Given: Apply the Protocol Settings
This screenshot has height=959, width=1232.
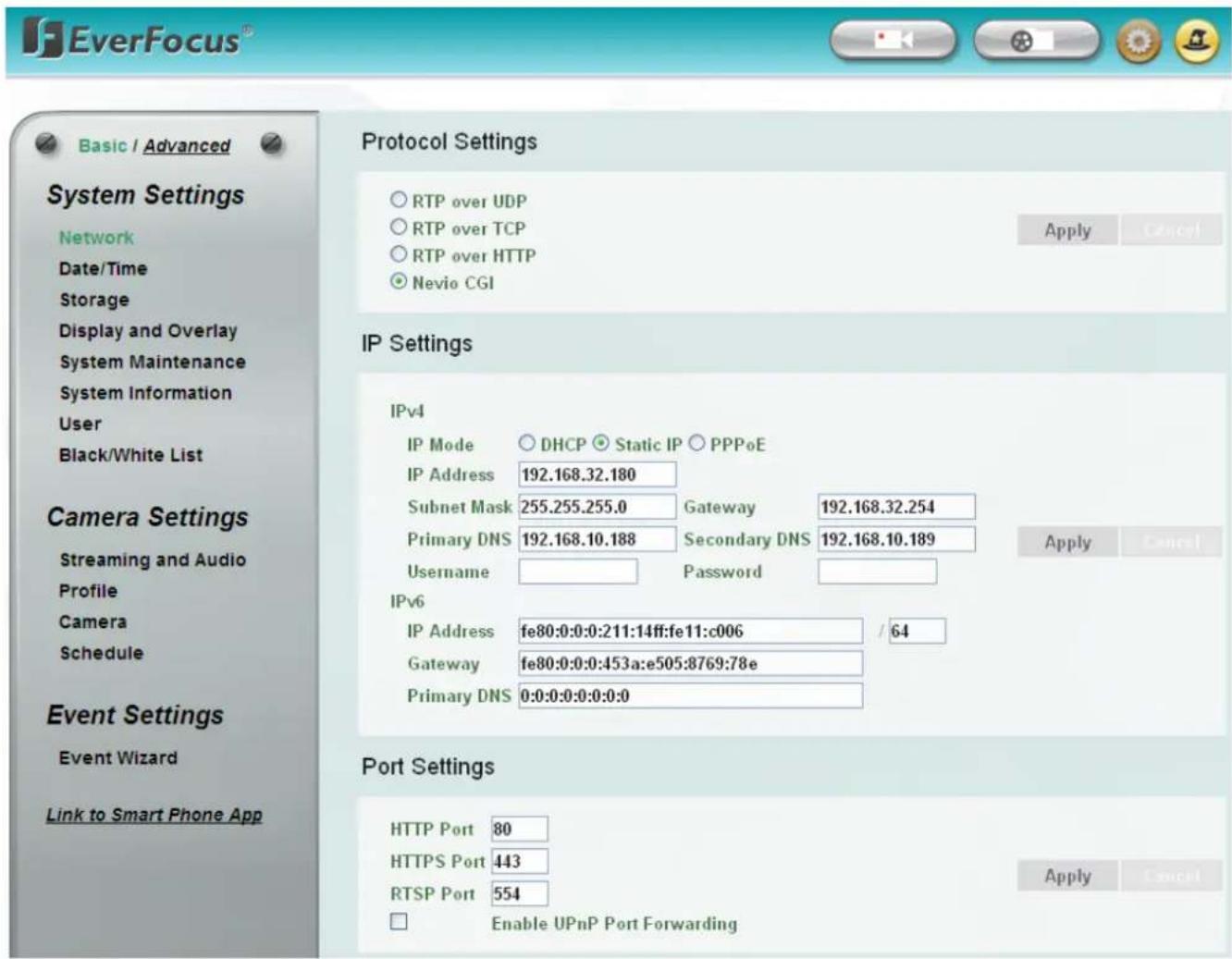Looking at the screenshot, I should click(1067, 229).
